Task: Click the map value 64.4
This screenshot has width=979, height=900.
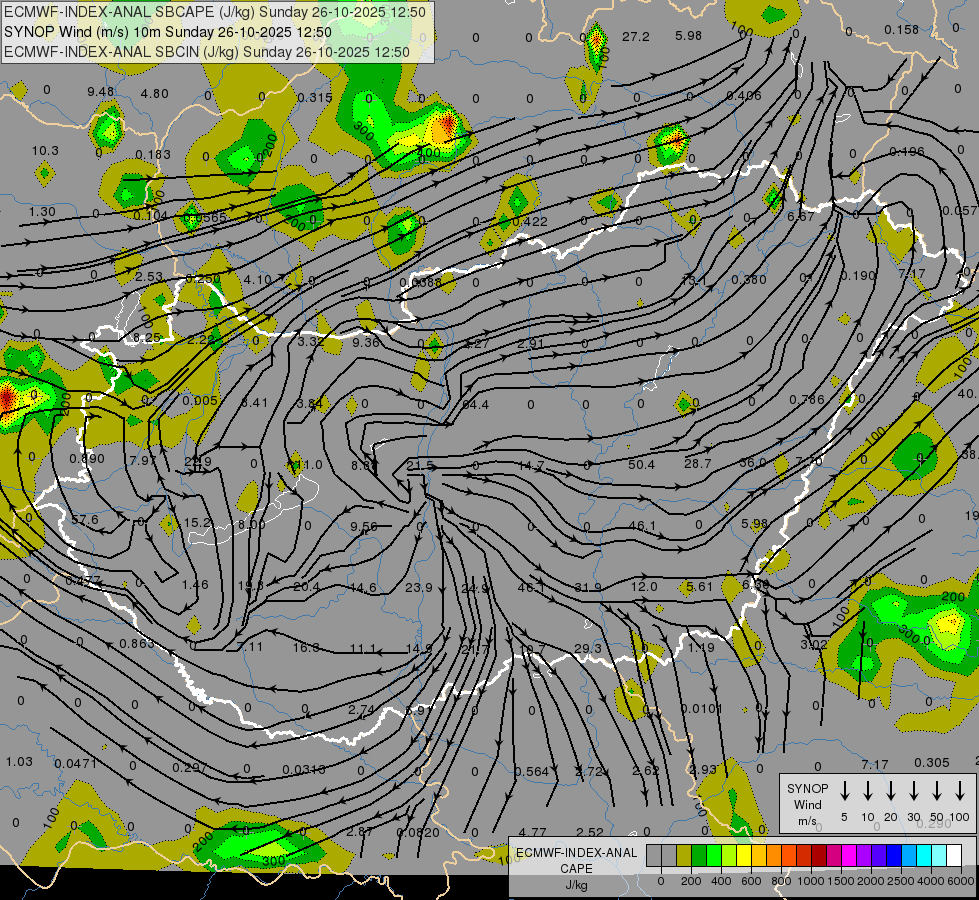Action: pyautogui.click(x=475, y=405)
